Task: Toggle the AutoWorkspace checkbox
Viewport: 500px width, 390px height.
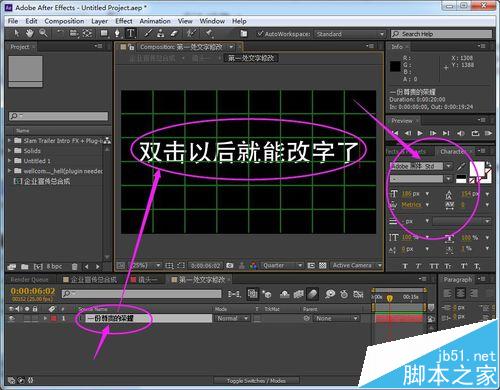Action: coord(260,34)
